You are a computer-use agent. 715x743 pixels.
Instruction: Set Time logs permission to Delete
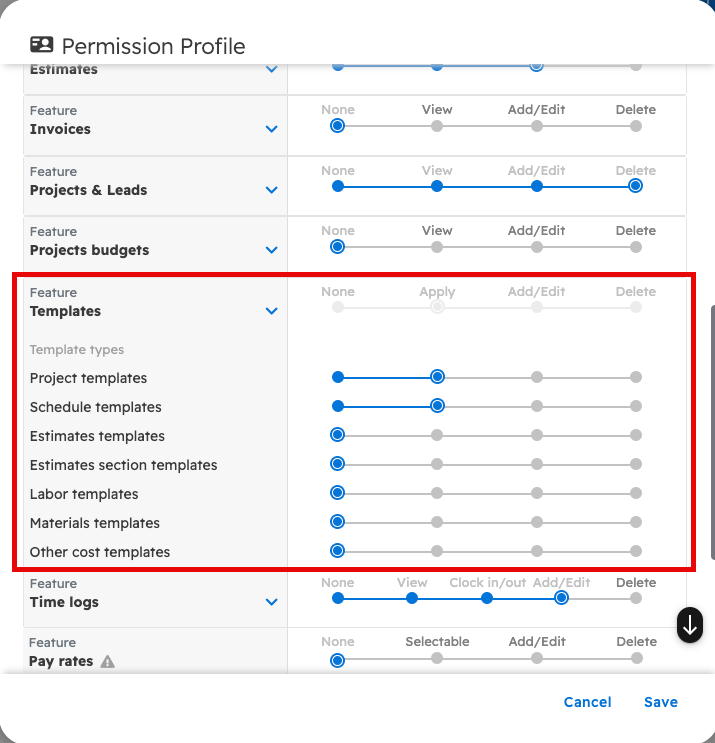tap(636, 598)
